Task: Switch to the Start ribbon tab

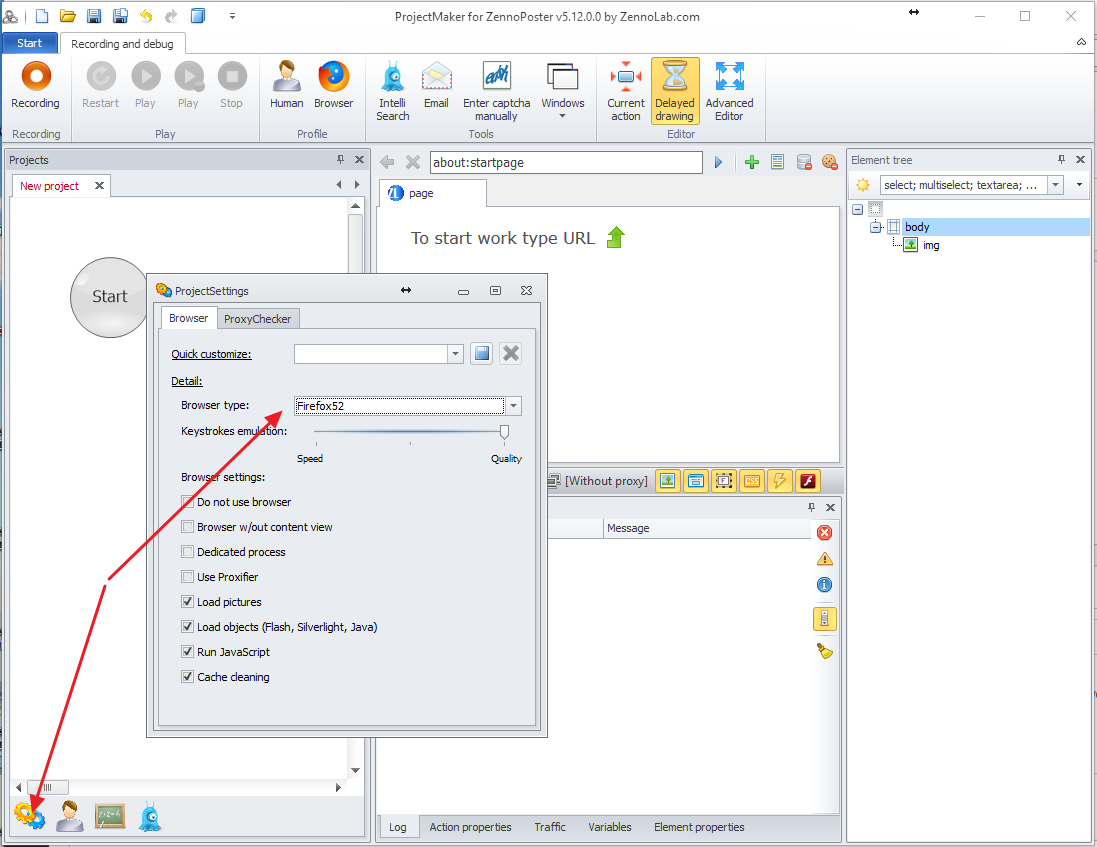Action: (29, 43)
